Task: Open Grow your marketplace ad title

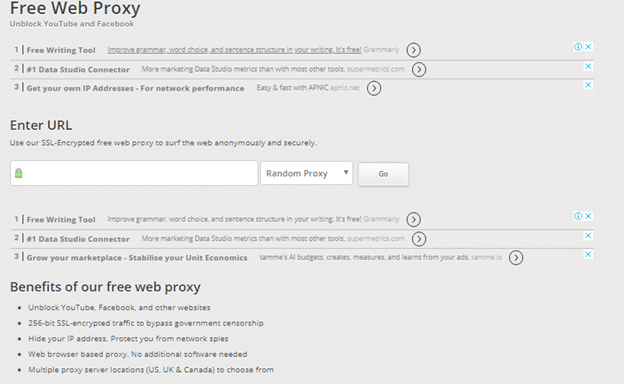Action: (x=137, y=258)
